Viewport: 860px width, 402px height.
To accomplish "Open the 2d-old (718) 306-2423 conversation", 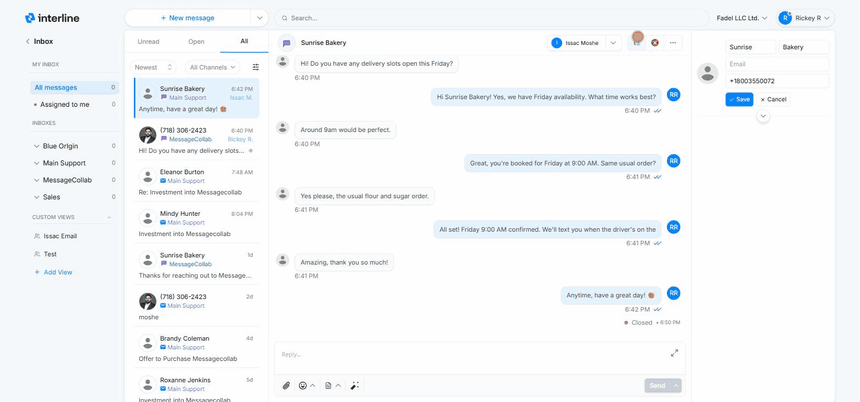I will pyautogui.click(x=196, y=307).
